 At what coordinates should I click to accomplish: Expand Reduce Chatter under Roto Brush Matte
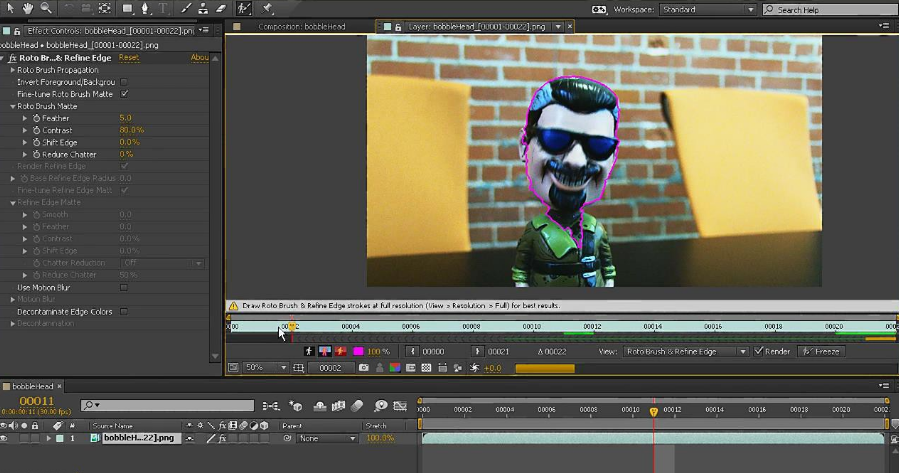coord(25,154)
